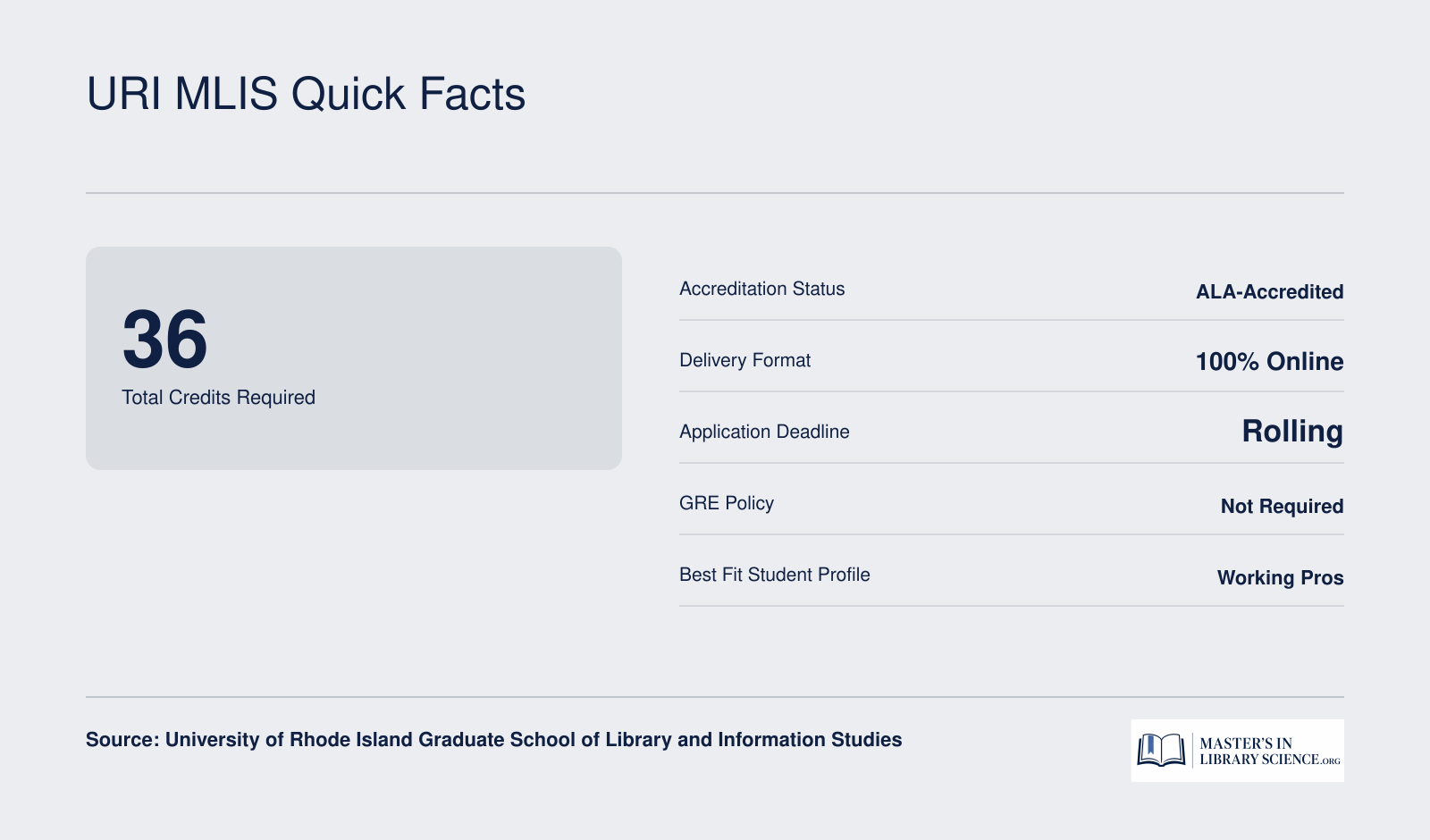Image resolution: width=1430 pixels, height=840 pixels.
Task: Click the Source: University of Rhode Island line
Action: pos(493,740)
